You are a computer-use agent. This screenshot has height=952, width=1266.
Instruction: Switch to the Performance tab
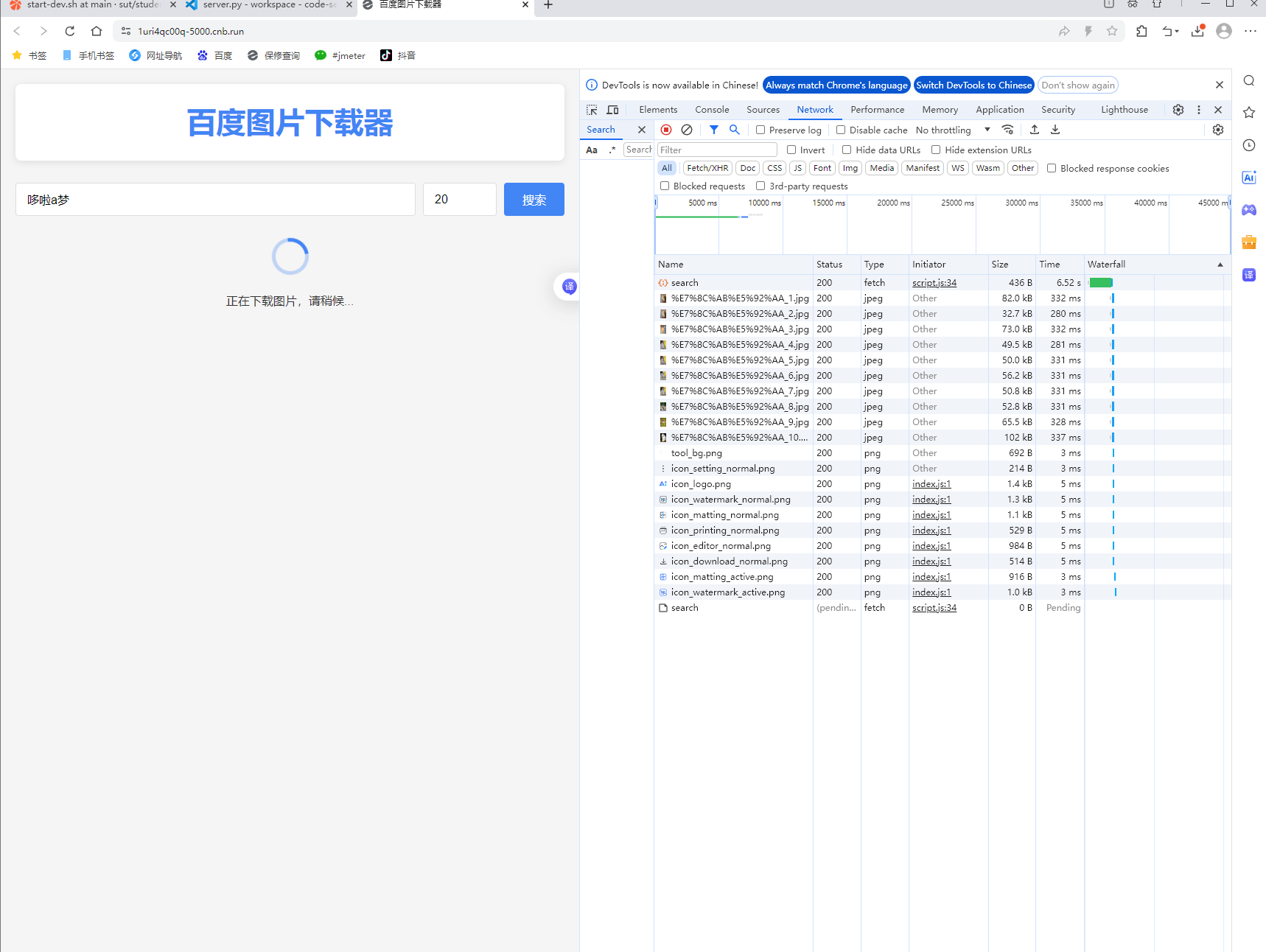tap(877, 110)
